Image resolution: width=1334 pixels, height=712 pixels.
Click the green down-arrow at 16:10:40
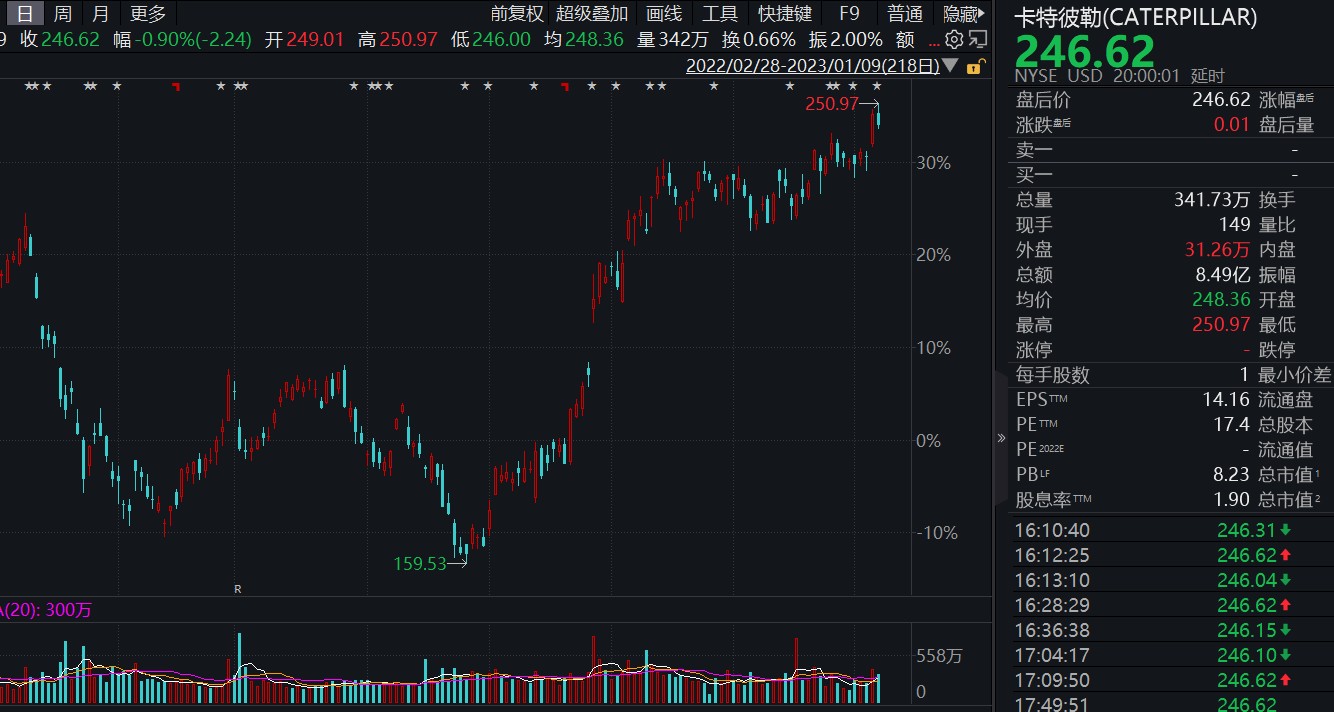1283,530
